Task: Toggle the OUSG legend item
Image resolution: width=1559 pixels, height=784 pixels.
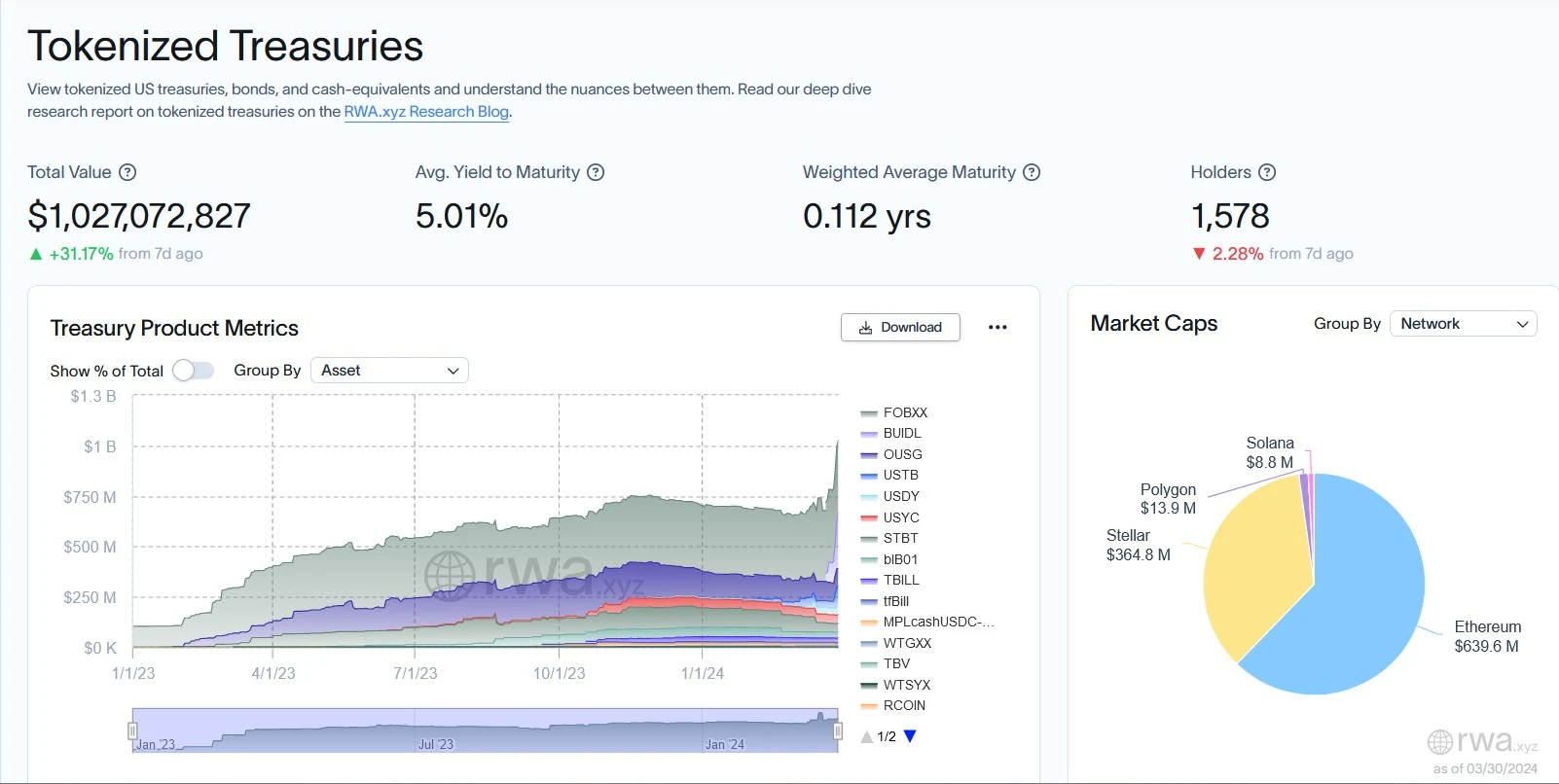Action: click(902, 454)
